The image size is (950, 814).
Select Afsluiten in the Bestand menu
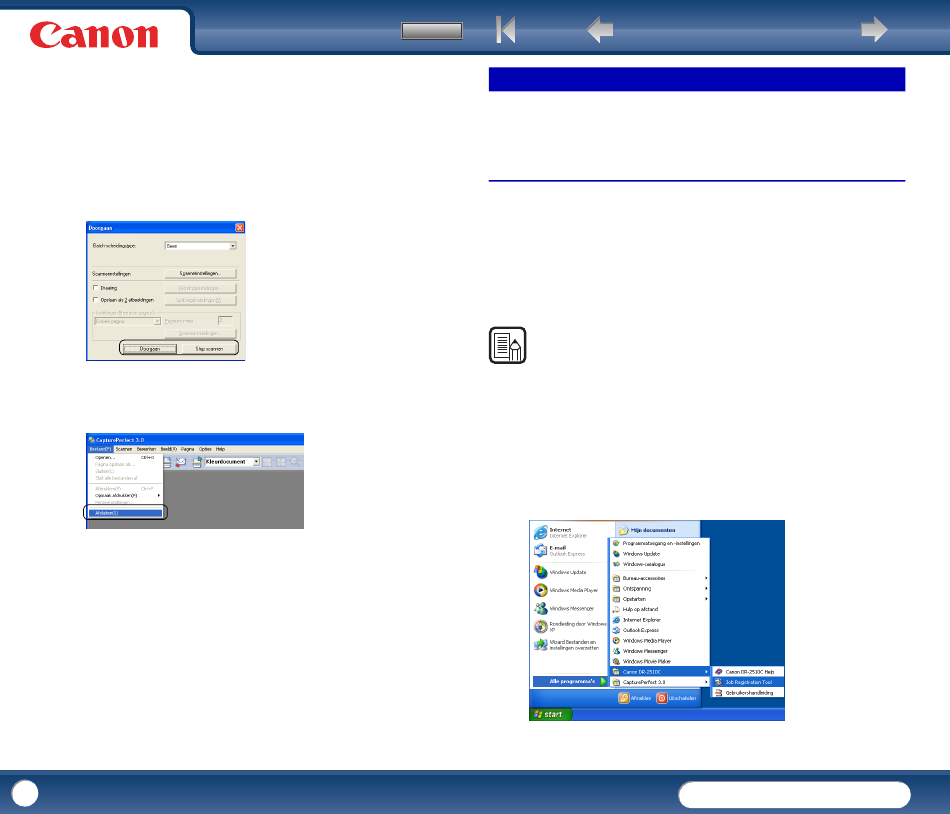click(124, 513)
